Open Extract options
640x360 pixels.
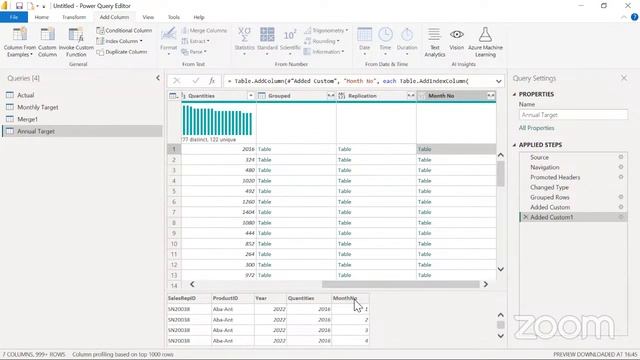(196, 41)
